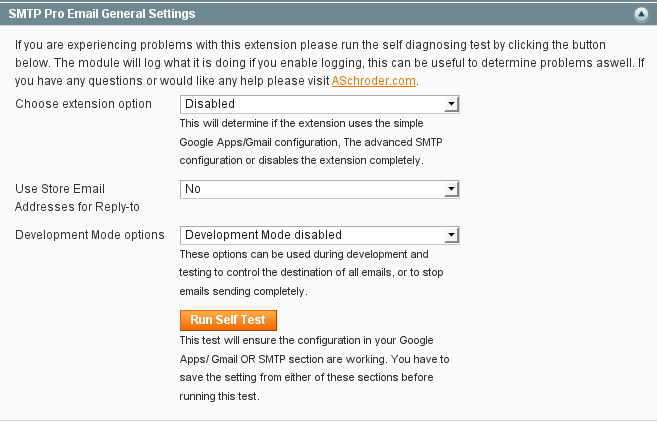Click the Run Self Test button
The width and height of the screenshot is (657, 428).
coord(228,320)
